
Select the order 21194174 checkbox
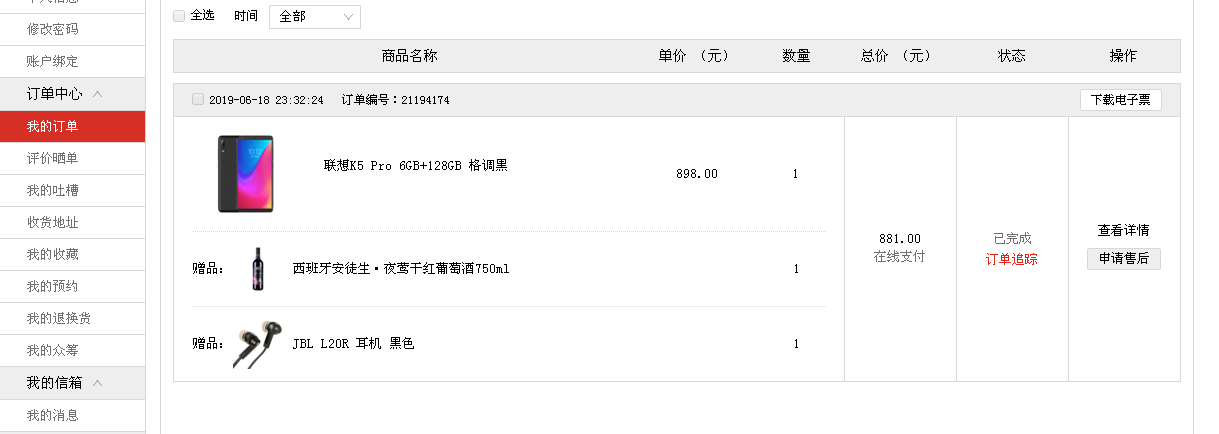click(x=198, y=99)
